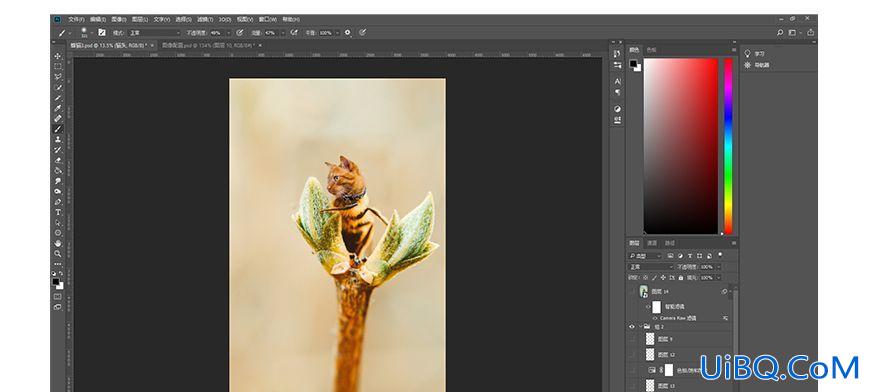The height and width of the screenshot is (392, 870).
Task: Expand the smoothing value dropdown arrow
Action: (x=337, y=33)
